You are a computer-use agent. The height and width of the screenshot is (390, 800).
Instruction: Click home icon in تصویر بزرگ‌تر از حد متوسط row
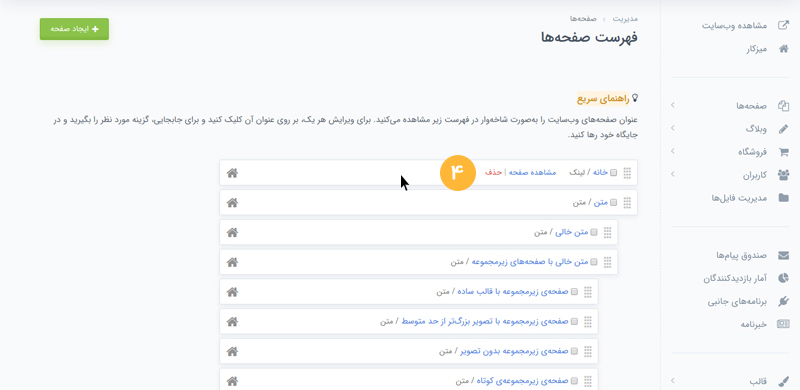click(232, 322)
